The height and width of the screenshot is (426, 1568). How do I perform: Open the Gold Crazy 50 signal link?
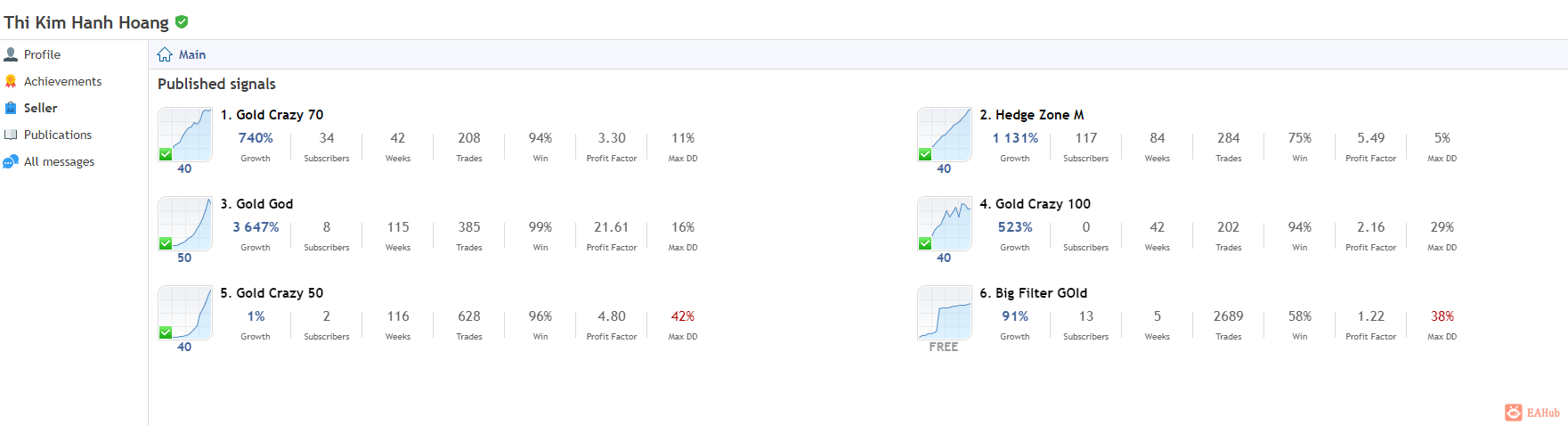(x=280, y=293)
